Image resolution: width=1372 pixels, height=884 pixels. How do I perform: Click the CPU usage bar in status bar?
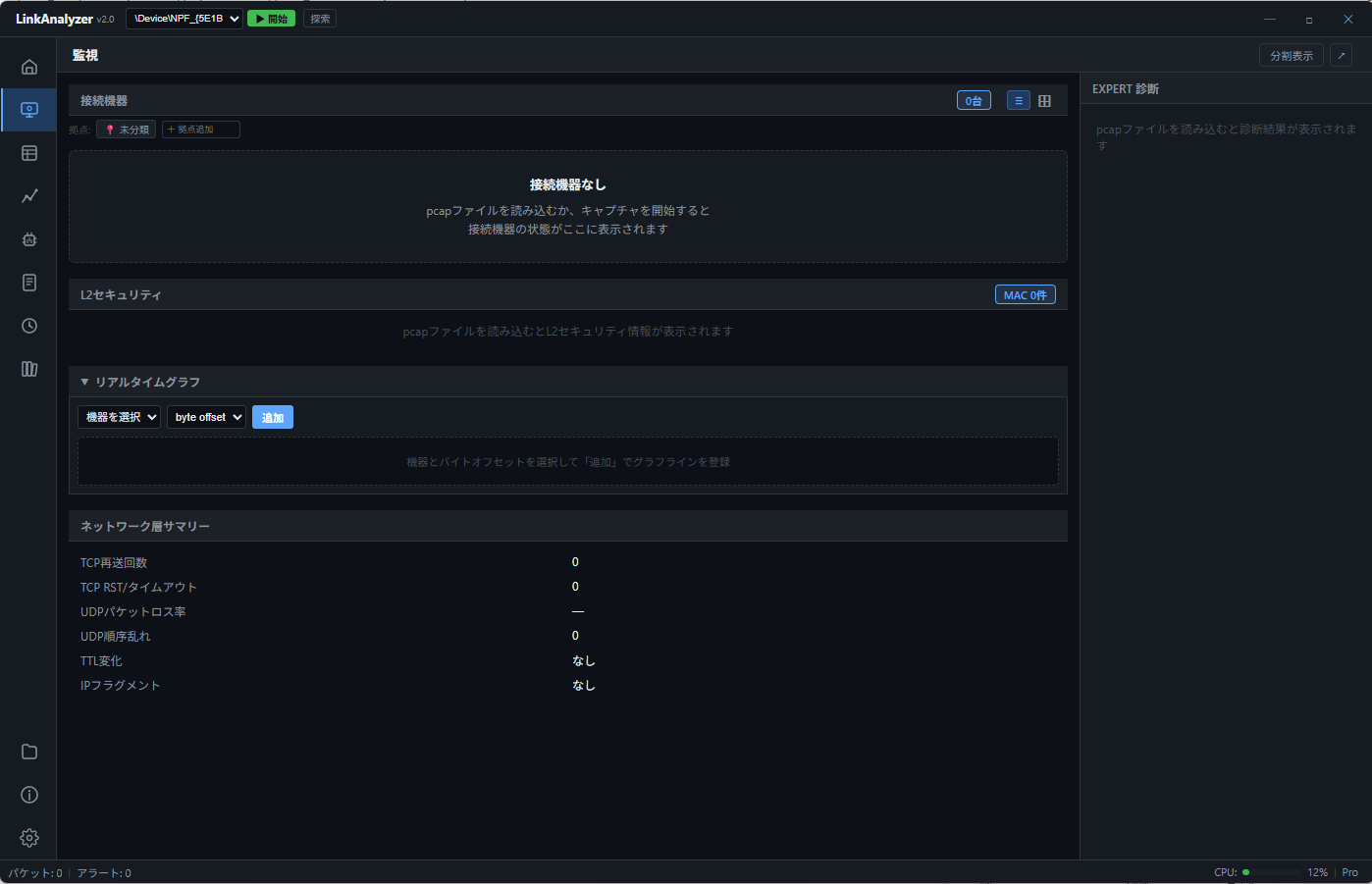[x=1273, y=872]
